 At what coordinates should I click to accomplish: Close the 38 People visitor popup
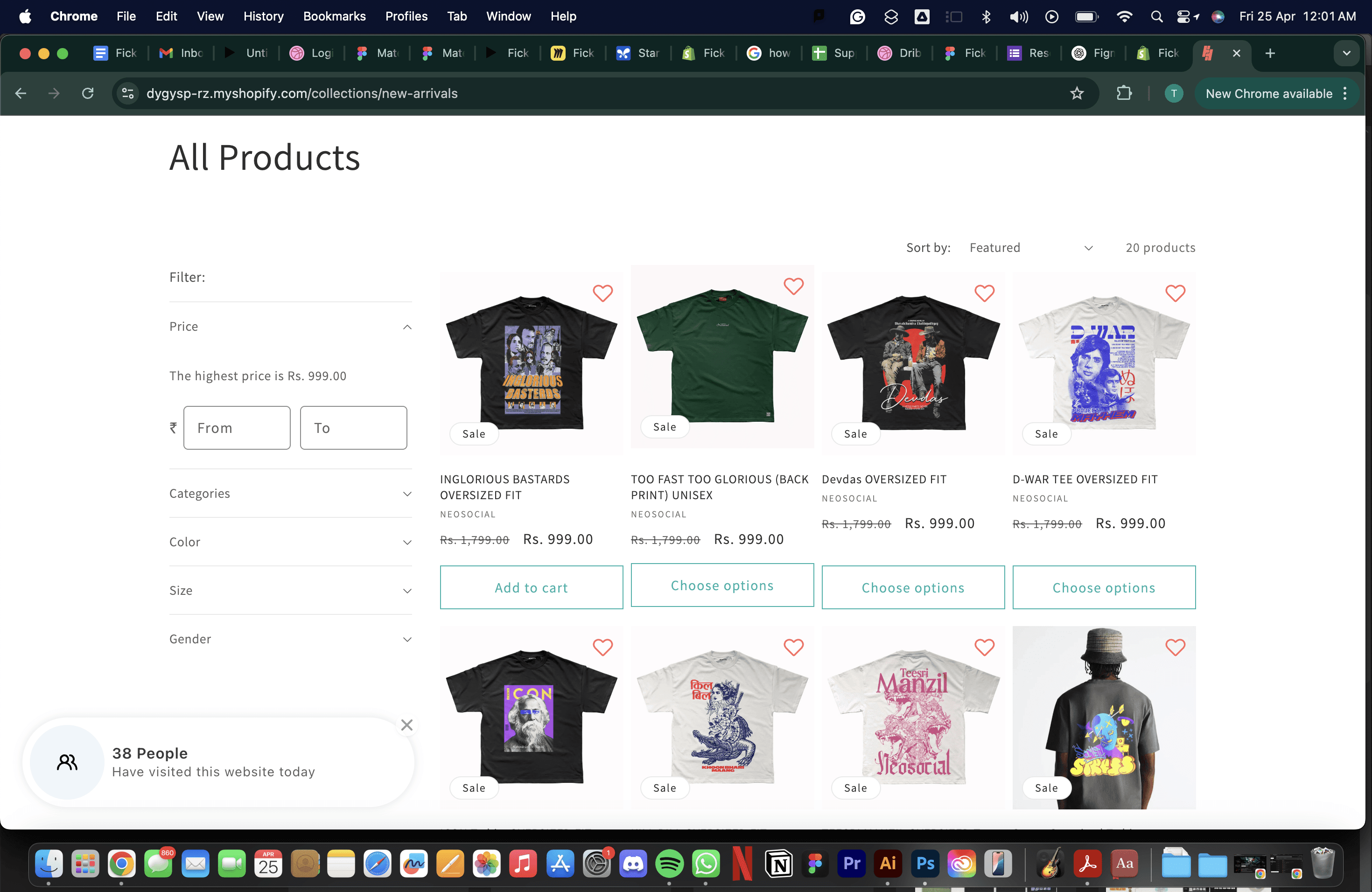tap(406, 725)
